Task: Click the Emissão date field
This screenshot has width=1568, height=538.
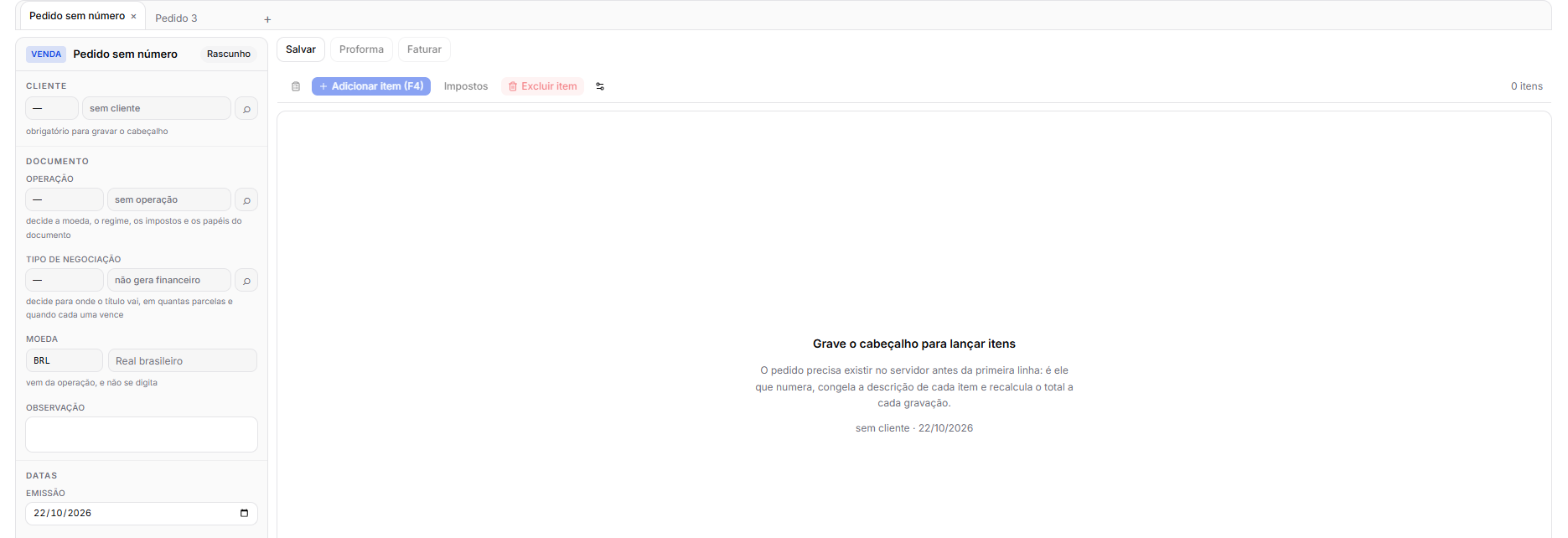Action: point(142,513)
